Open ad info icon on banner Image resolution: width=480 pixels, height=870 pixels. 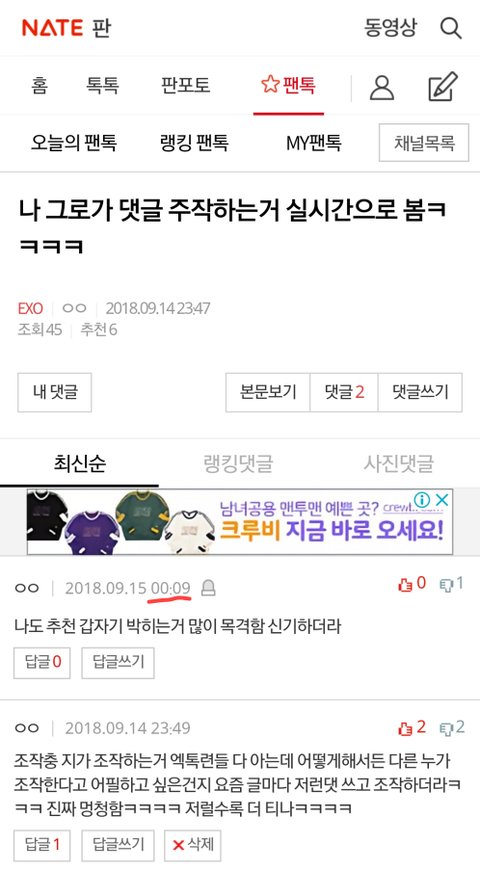coord(422,500)
